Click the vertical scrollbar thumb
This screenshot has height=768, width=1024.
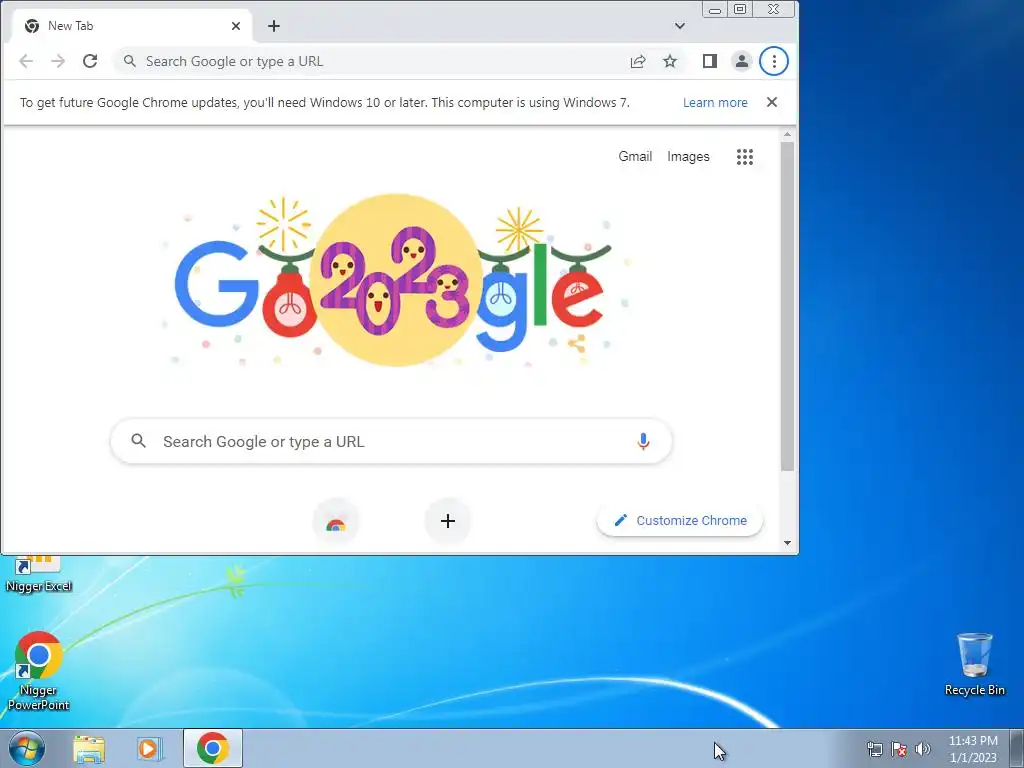(787, 306)
